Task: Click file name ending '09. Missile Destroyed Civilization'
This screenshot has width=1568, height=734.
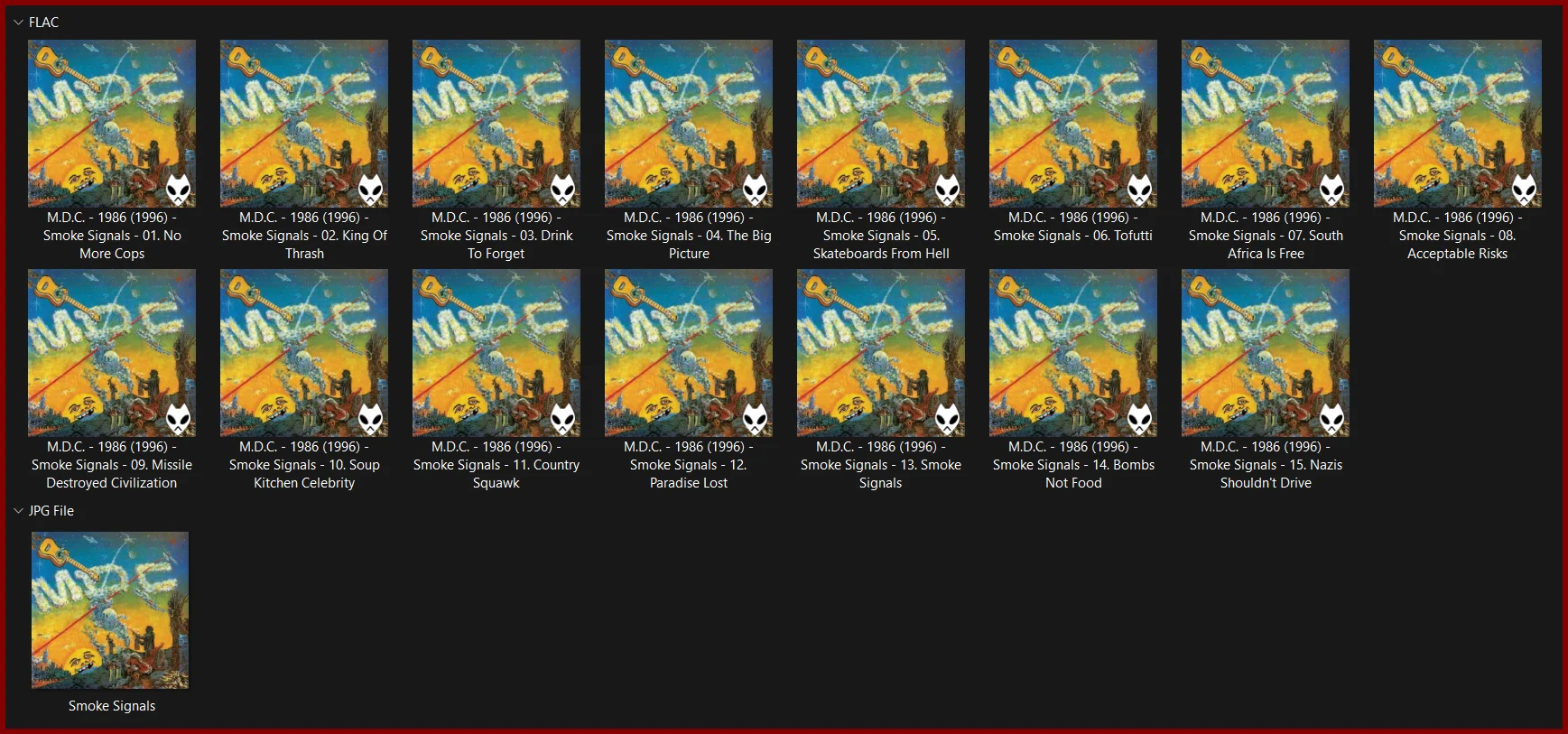Action: pyautogui.click(x=112, y=465)
